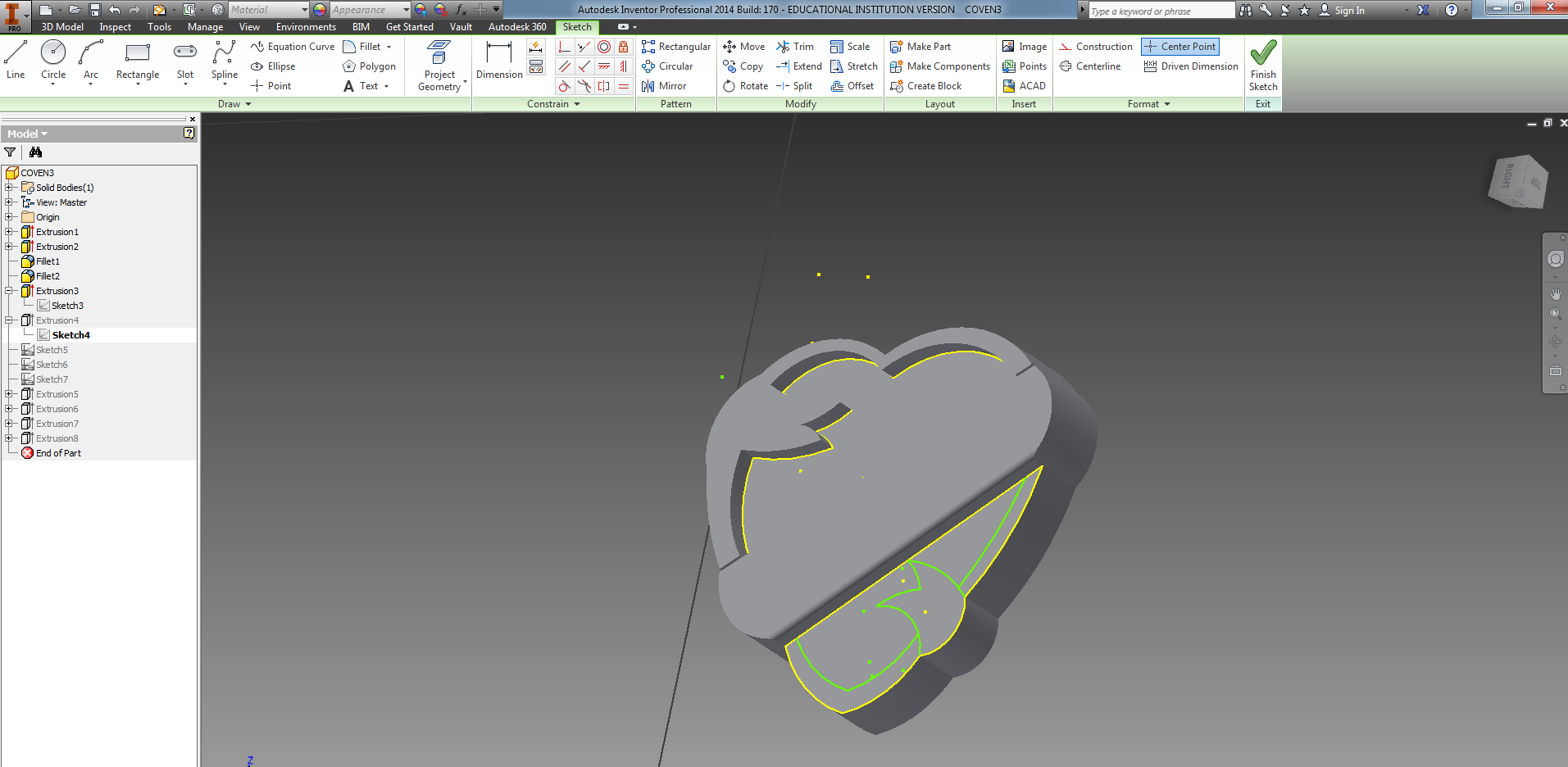Click ACAD insert button
This screenshot has height=767, width=1568.
[1025, 86]
